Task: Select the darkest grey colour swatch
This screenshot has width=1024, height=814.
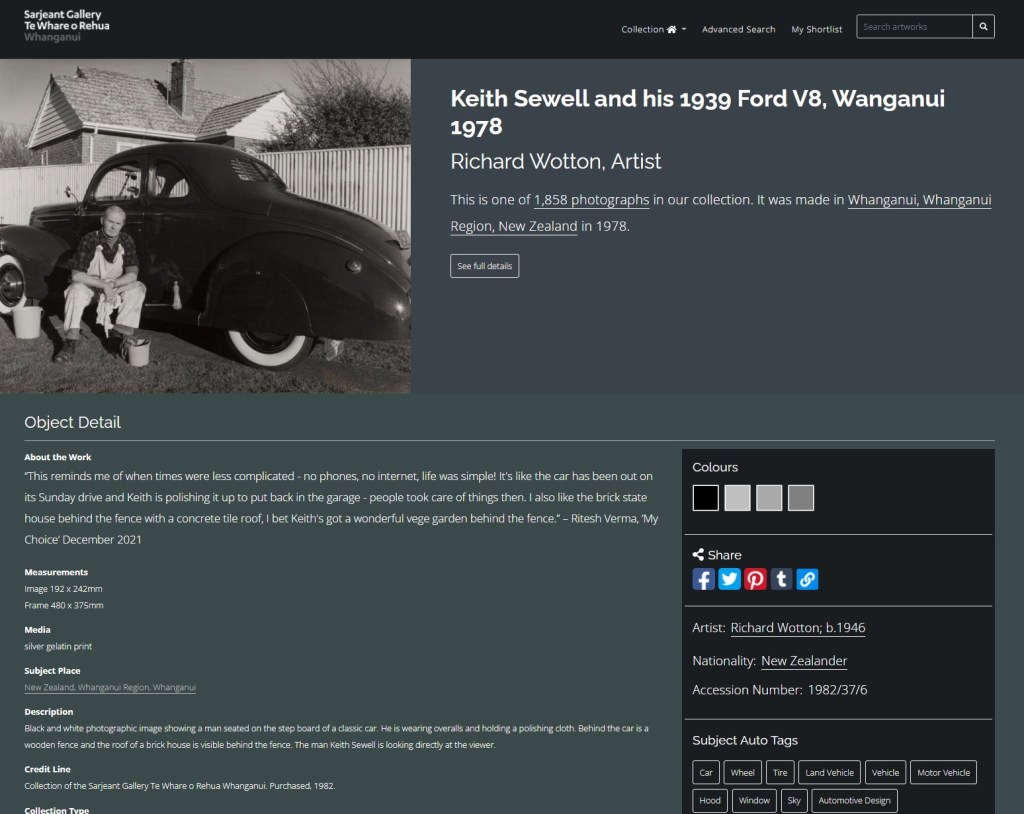Action: (x=801, y=498)
